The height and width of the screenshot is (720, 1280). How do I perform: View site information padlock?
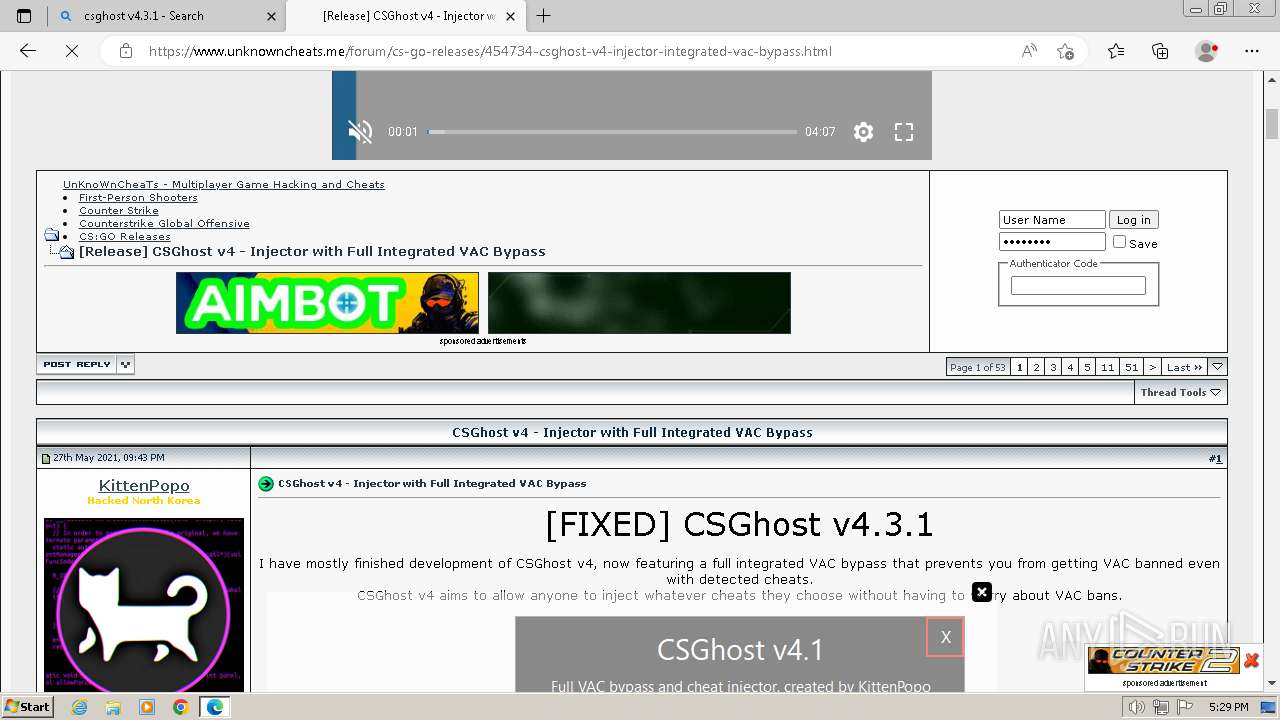[x=125, y=51]
